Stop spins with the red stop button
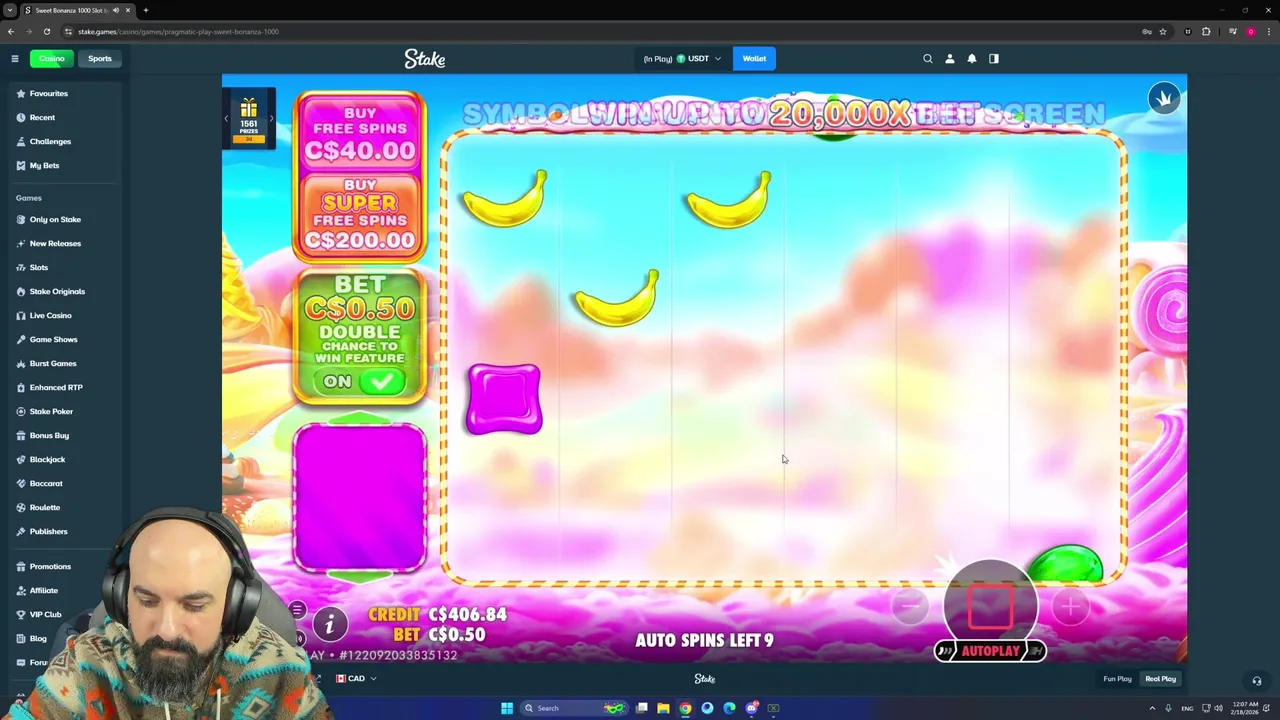 click(x=990, y=604)
